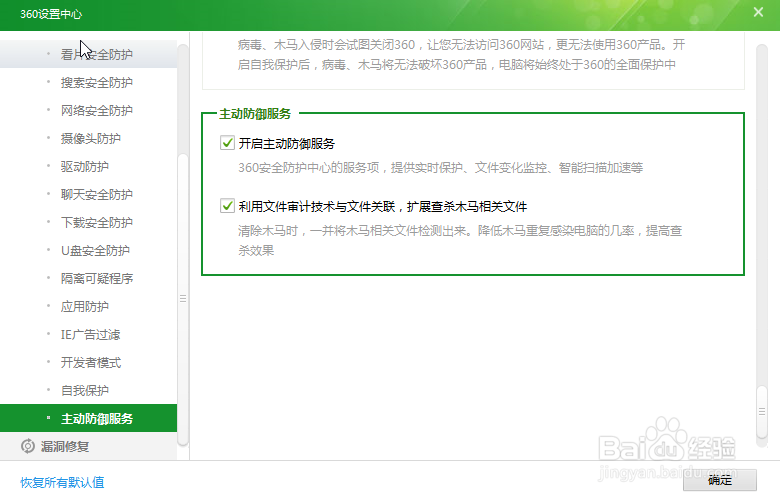Uncheck 开启主动防御服务 checkbox

click(227, 143)
